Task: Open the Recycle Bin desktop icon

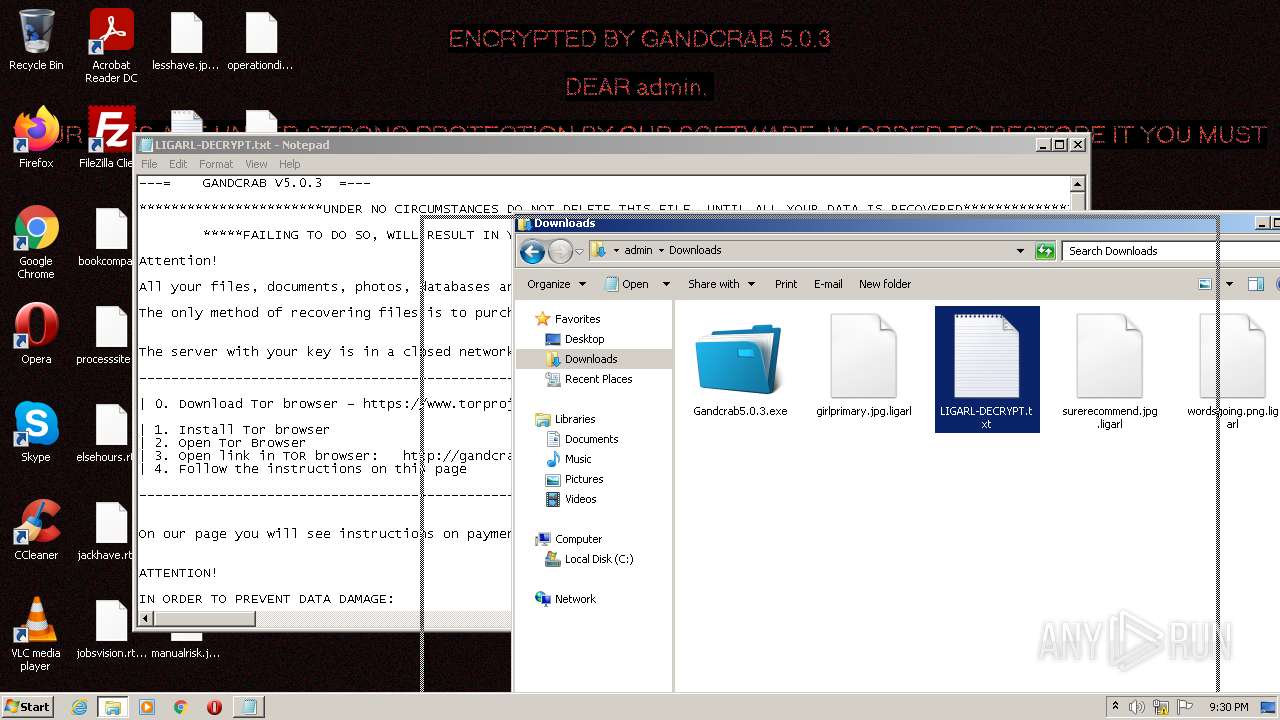Action: point(36,40)
